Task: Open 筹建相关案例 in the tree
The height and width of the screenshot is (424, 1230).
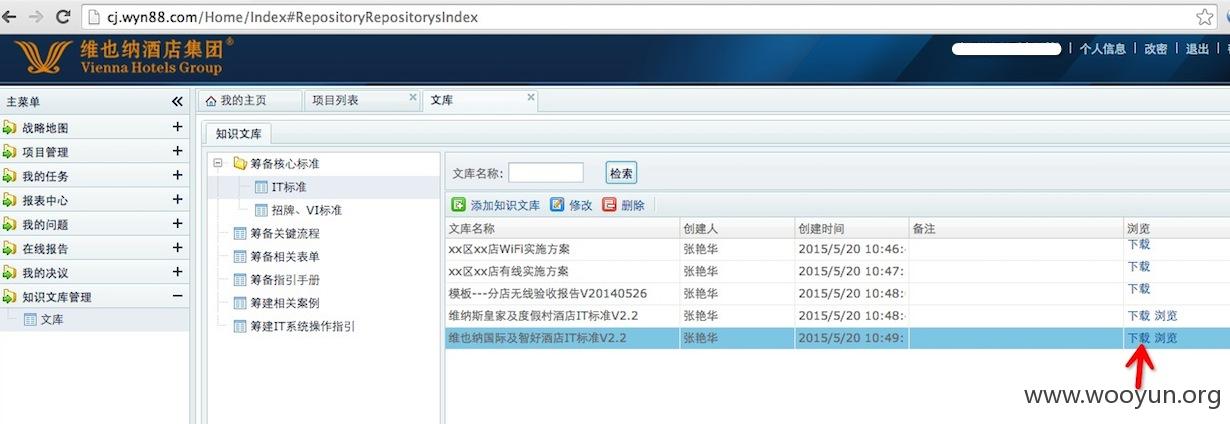Action: (284, 303)
